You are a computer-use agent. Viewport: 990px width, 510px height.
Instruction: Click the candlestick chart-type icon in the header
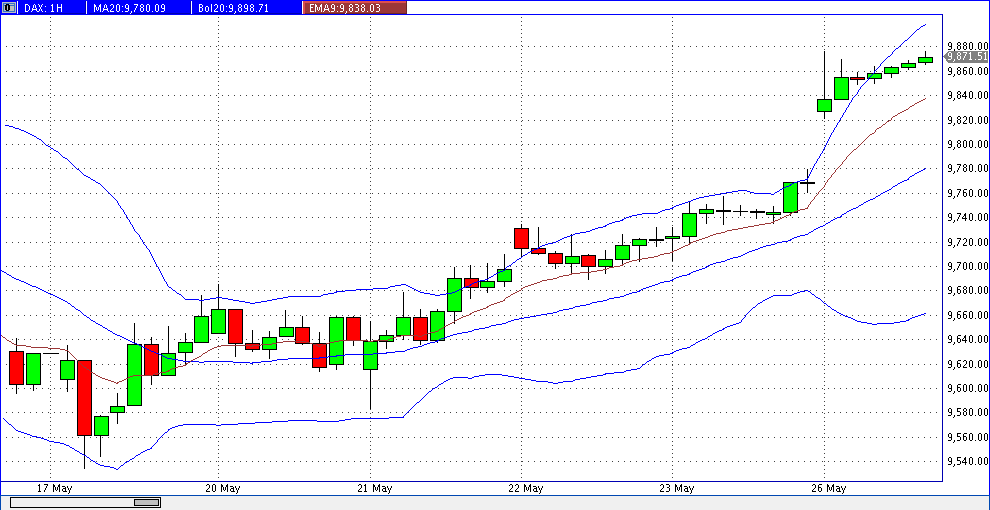click(9, 8)
